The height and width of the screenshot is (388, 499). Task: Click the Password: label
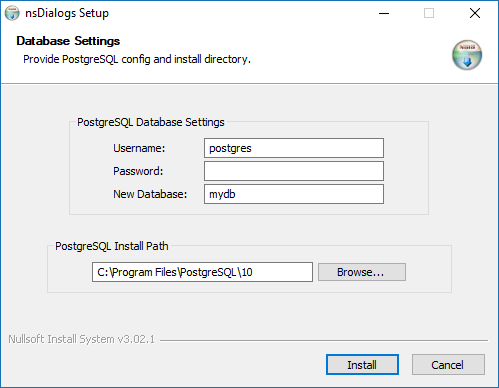tap(138, 171)
